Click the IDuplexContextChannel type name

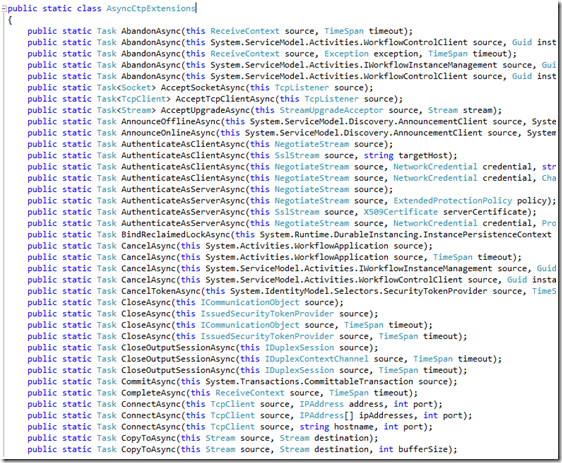pos(317,359)
